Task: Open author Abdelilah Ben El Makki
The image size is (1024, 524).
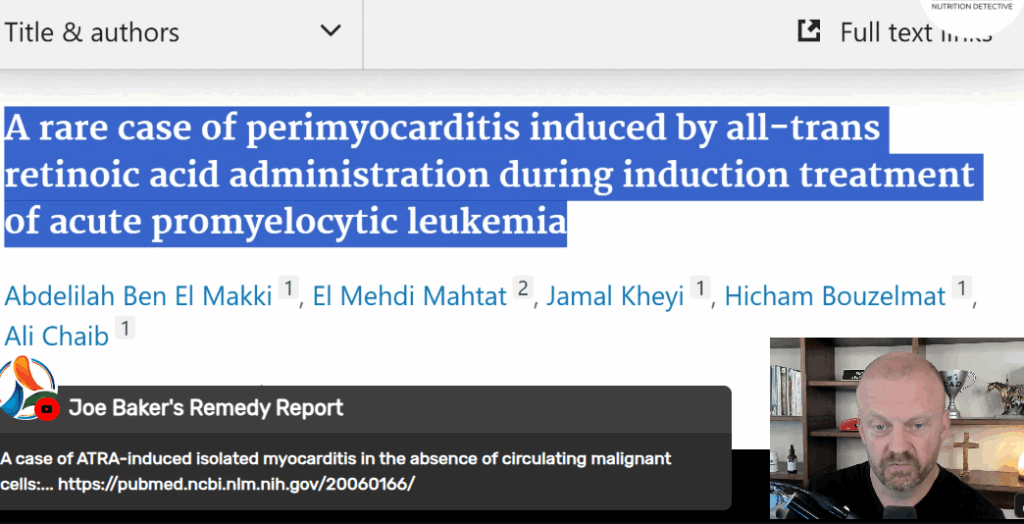Action: tap(138, 296)
